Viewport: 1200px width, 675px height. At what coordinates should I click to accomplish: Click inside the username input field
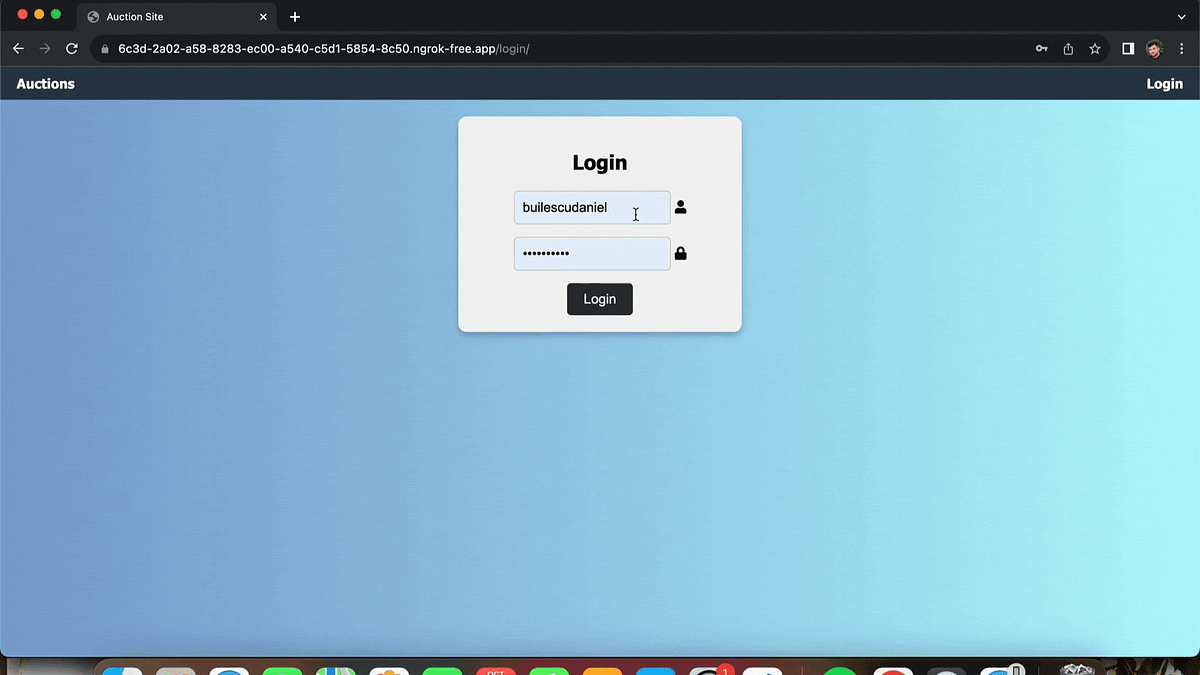coord(591,207)
